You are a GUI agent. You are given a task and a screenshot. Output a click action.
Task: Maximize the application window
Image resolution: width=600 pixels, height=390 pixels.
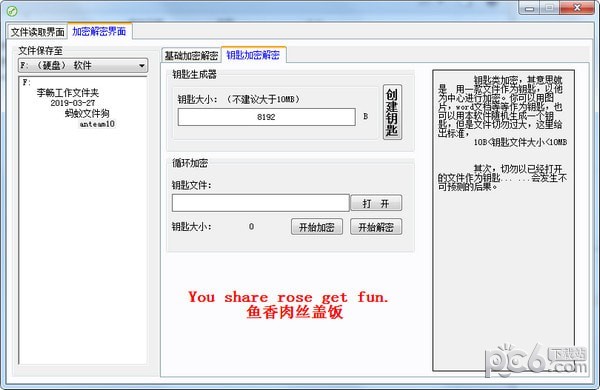(x=549, y=8)
